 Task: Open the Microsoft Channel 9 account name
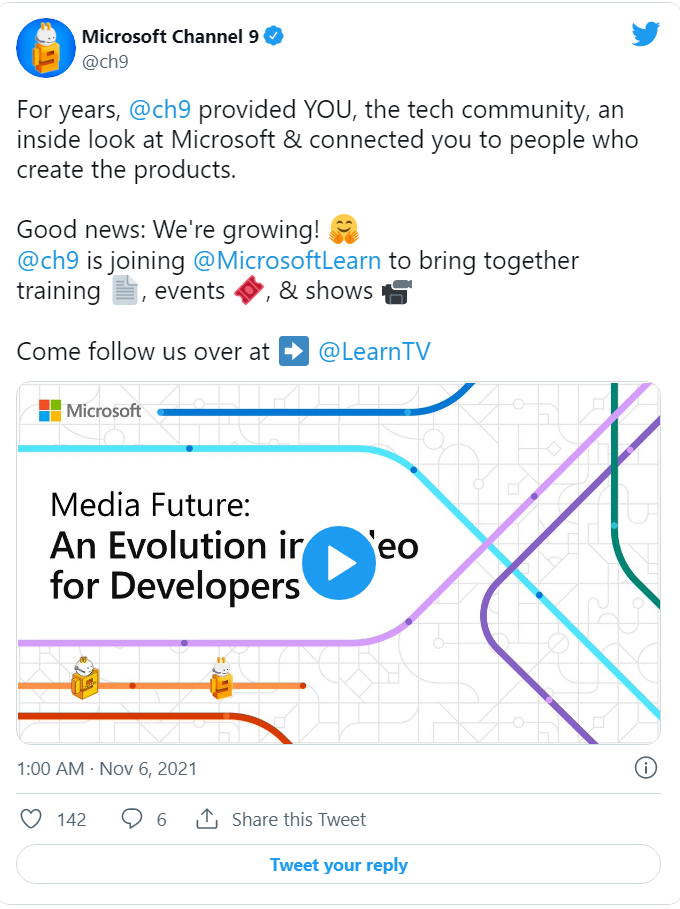point(169,37)
